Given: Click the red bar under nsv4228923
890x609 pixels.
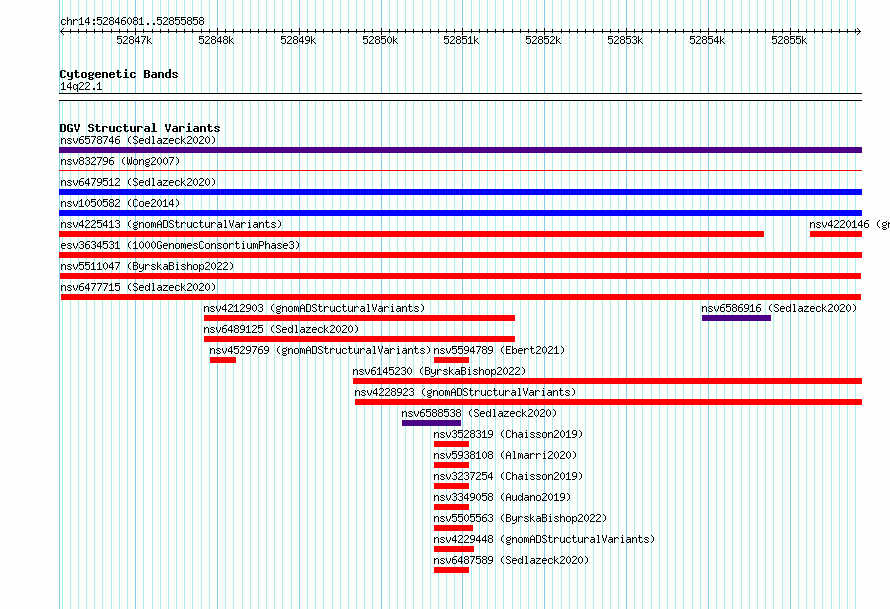Looking at the screenshot, I should pos(608,402).
